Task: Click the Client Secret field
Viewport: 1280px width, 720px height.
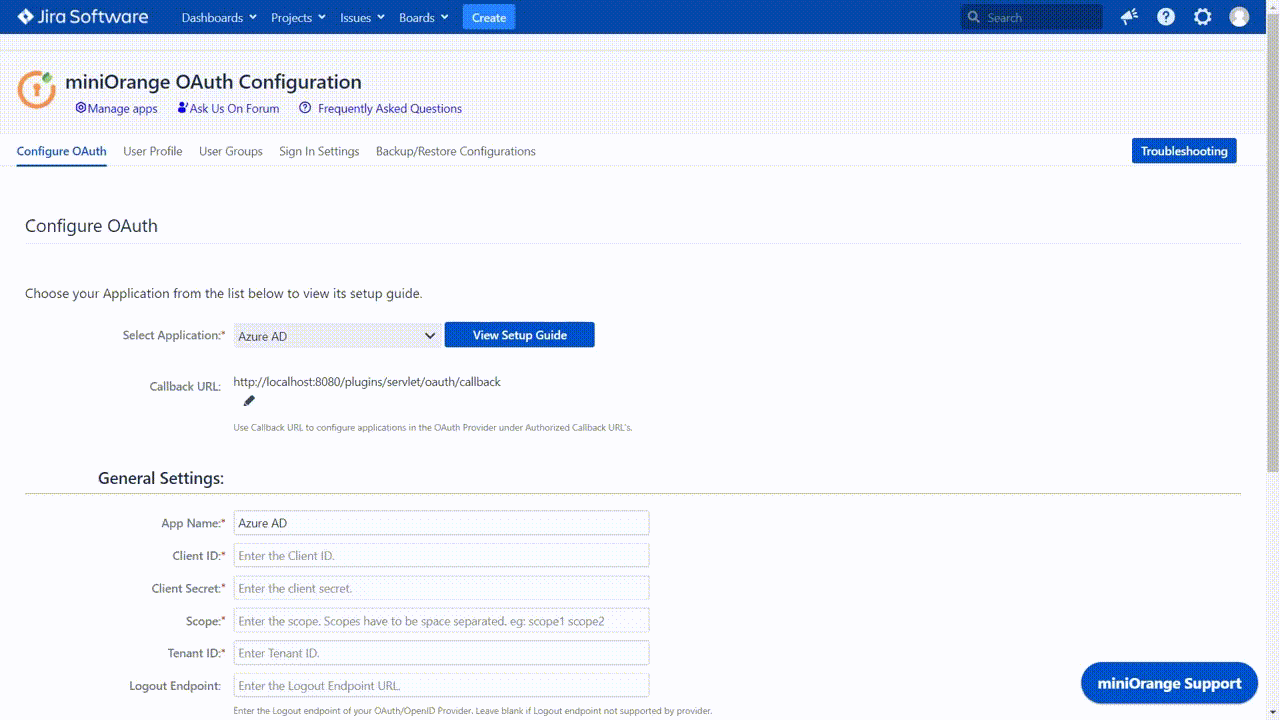Action: point(441,588)
